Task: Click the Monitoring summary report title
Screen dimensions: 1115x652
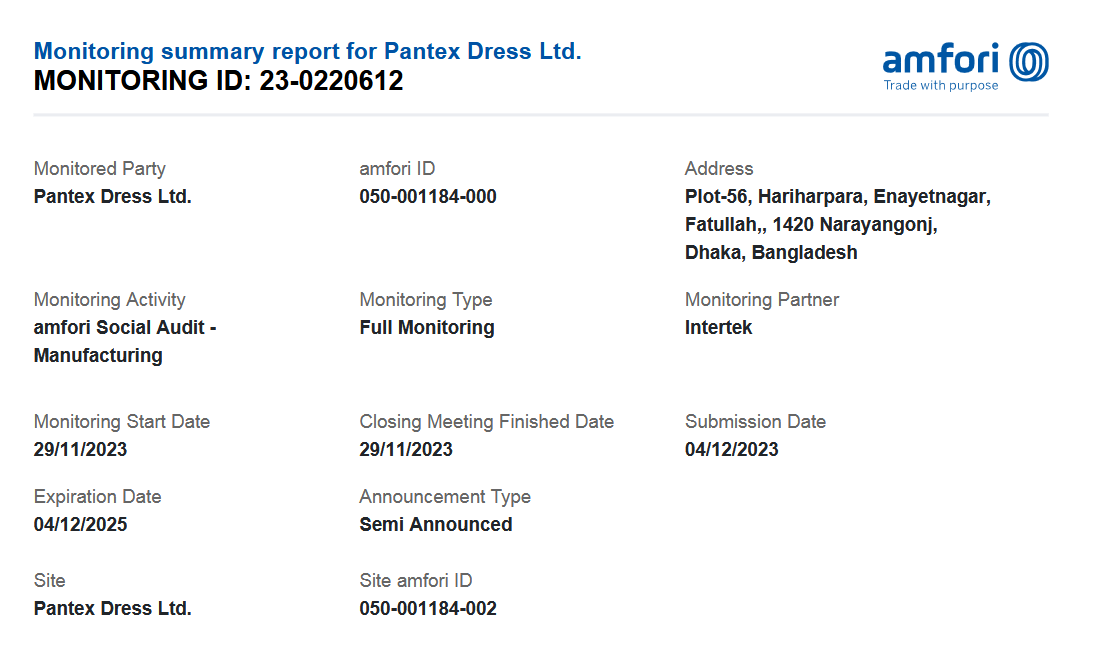Action: click(307, 51)
